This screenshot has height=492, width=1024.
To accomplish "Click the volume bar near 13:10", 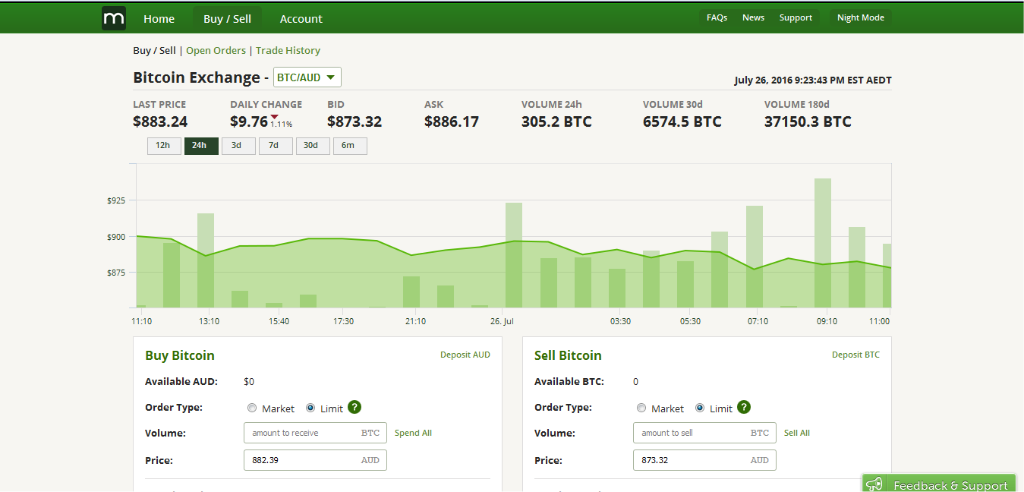I will tap(206, 260).
